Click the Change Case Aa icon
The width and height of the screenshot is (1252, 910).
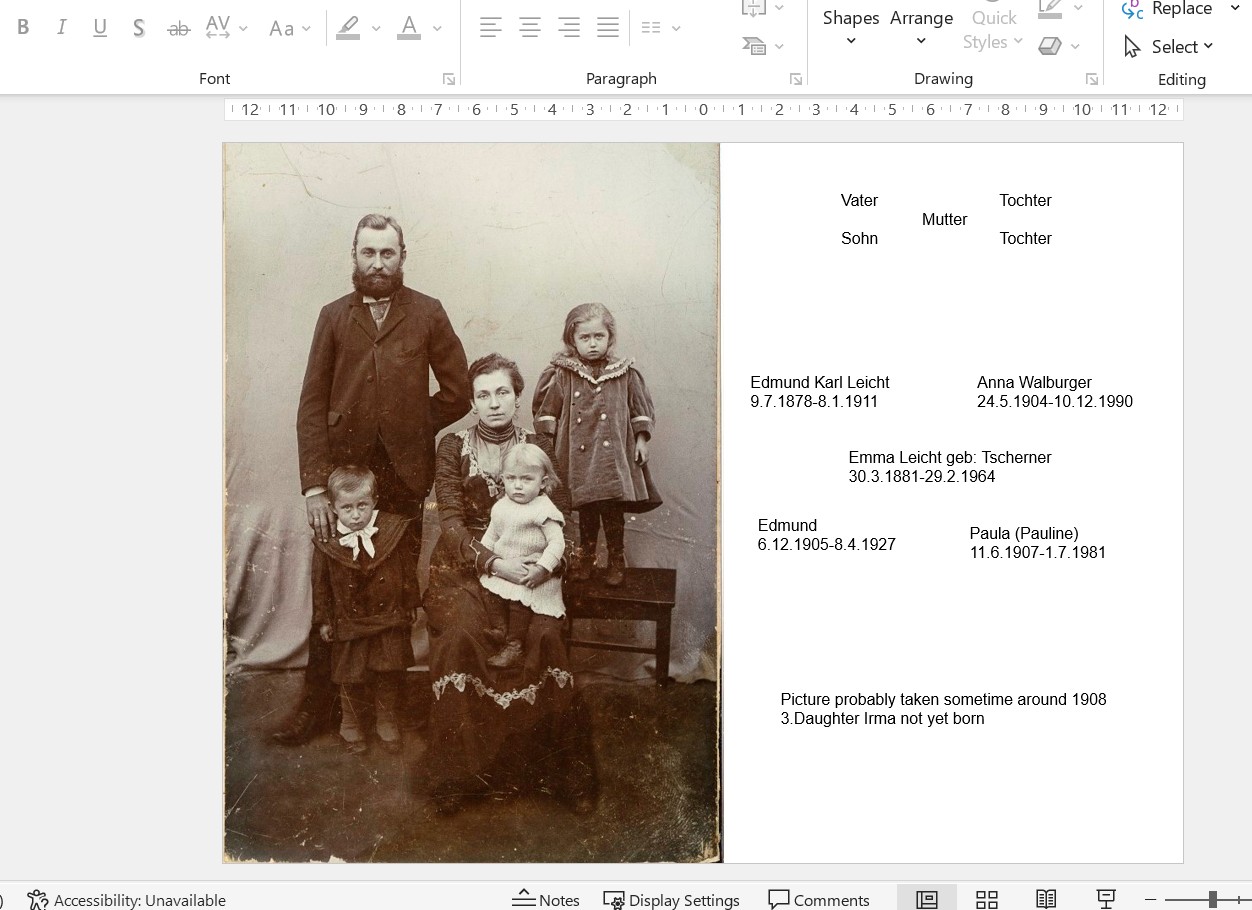click(281, 29)
